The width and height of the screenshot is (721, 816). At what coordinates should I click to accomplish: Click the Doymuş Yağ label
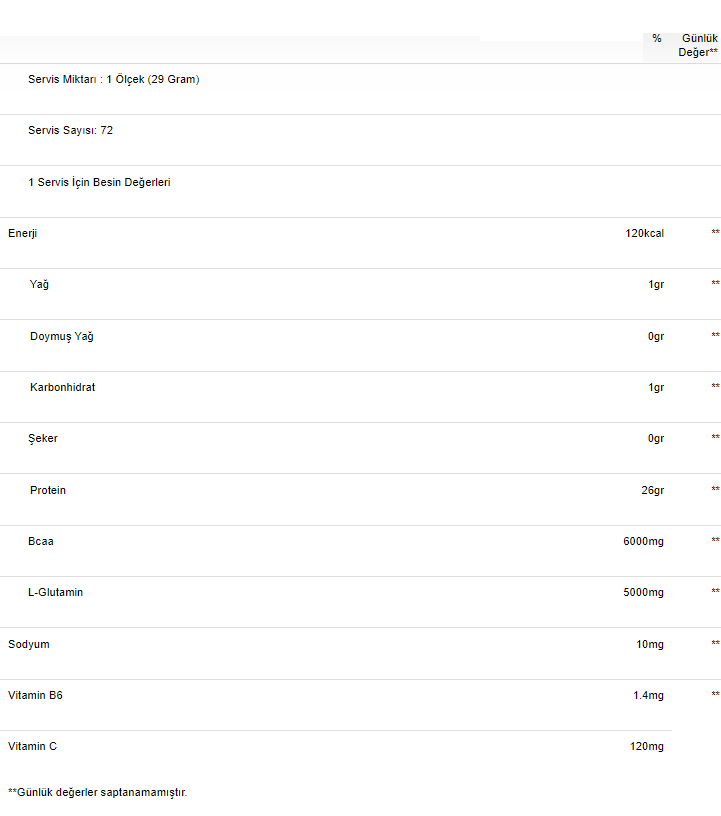(61, 337)
